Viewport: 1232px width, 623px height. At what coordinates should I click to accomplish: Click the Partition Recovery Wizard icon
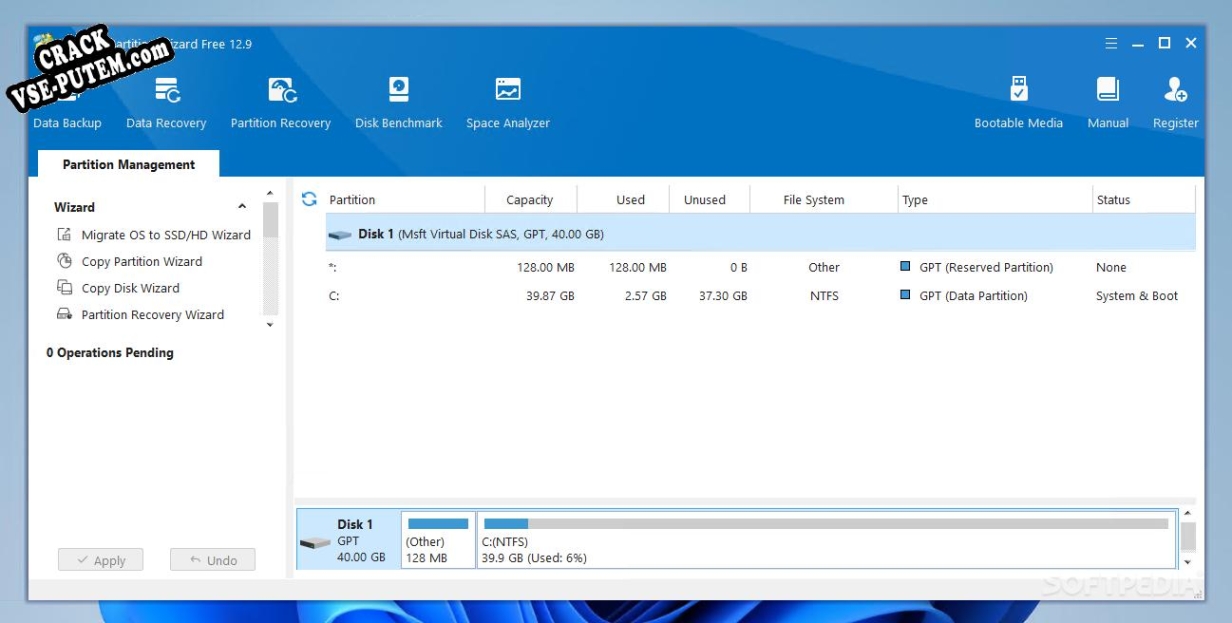pos(65,314)
